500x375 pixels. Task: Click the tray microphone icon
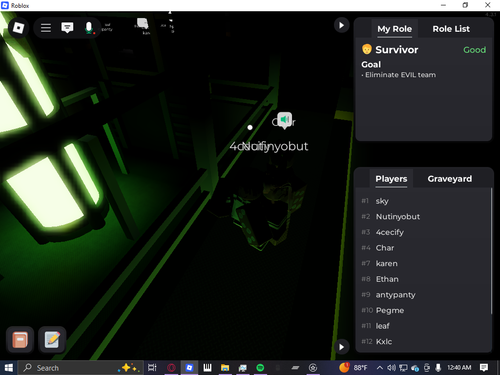tap(438, 368)
